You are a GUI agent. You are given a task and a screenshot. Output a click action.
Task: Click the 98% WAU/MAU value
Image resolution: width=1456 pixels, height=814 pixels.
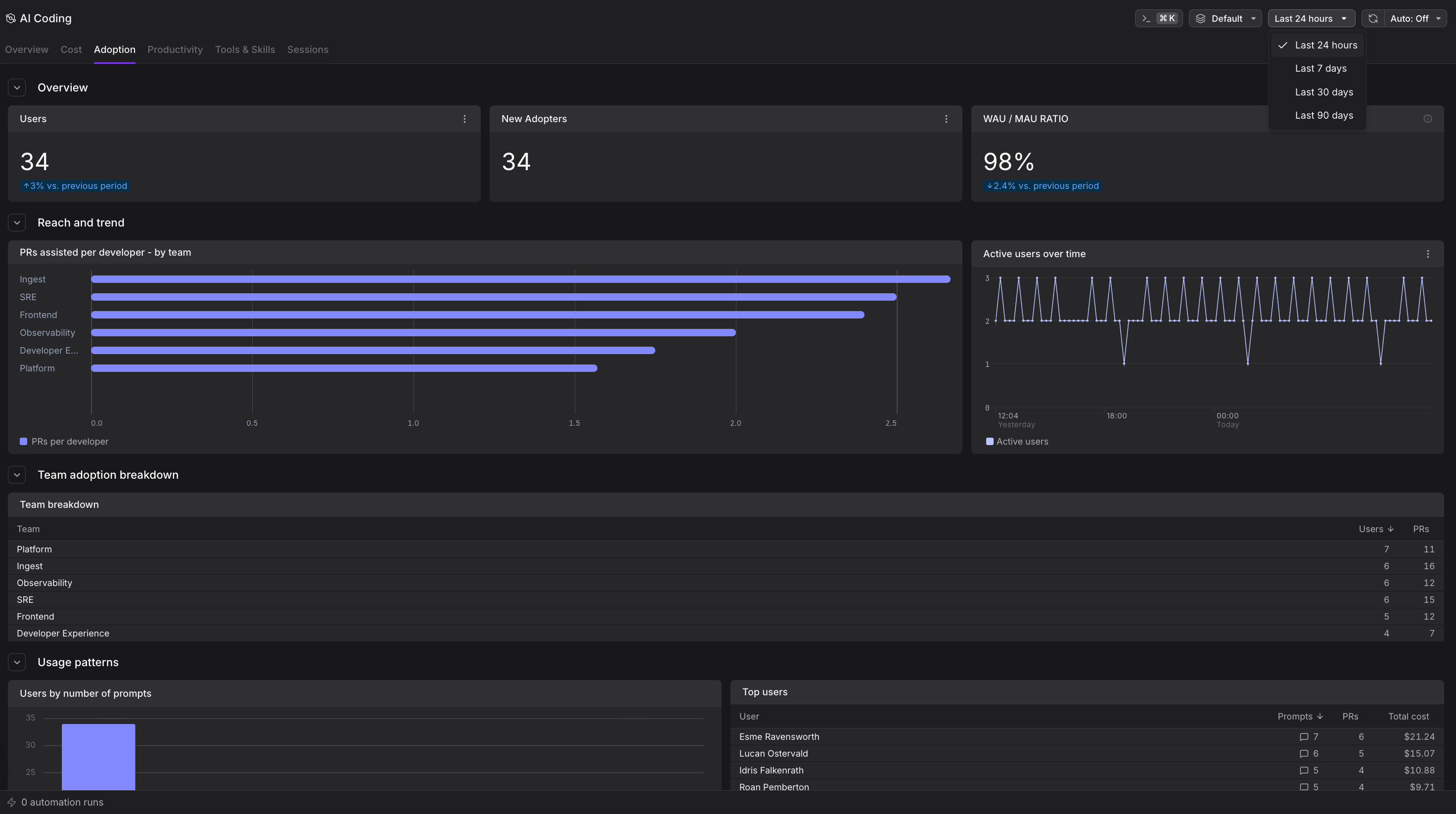tap(1009, 162)
